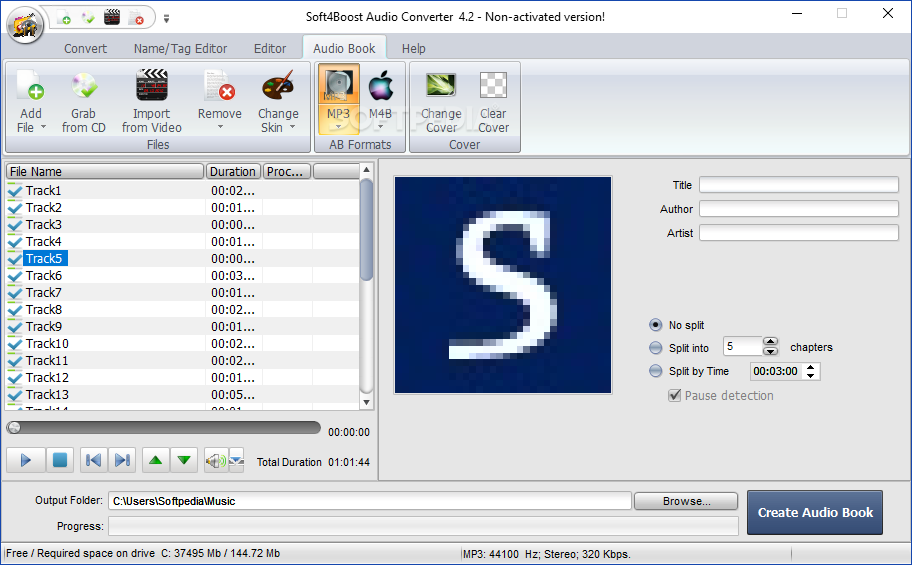Click the quick-access Add File icon
This screenshot has width=912, height=565.
click(x=64, y=17)
